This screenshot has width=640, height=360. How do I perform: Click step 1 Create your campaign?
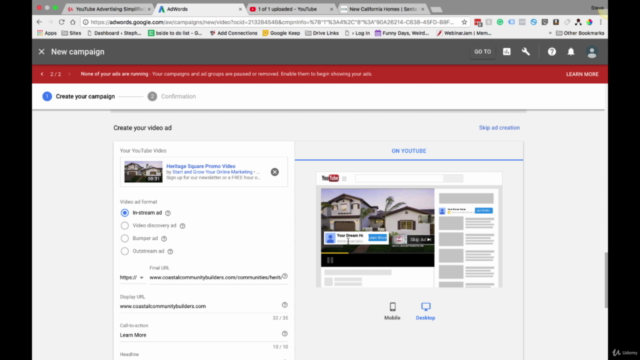click(79, 97)
